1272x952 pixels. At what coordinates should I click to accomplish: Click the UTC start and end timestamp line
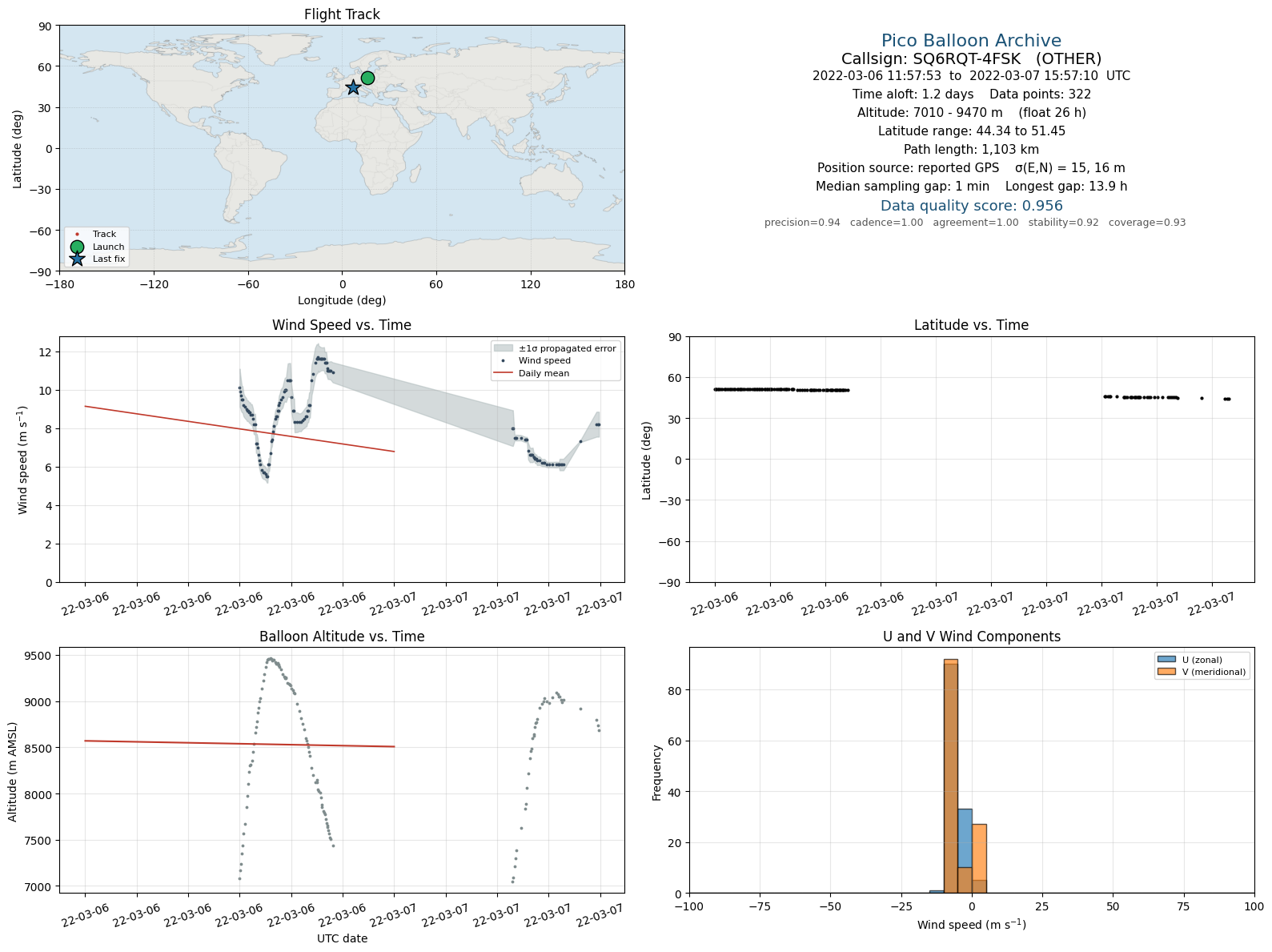971,76
